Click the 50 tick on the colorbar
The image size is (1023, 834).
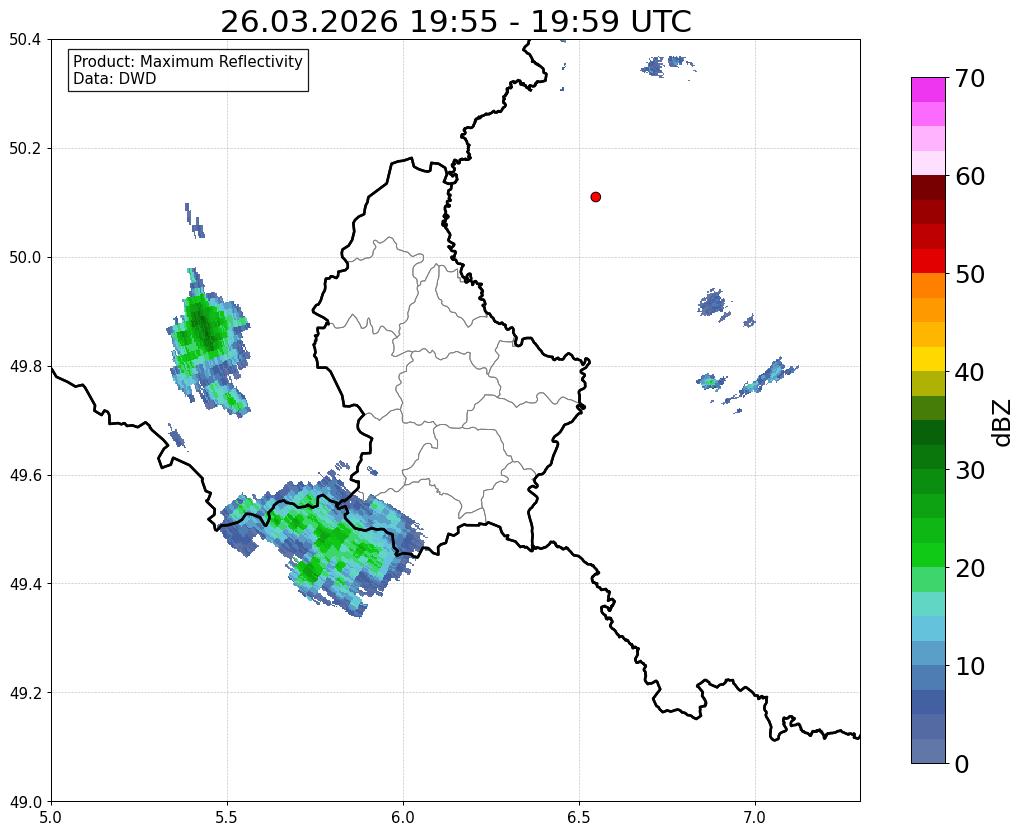click(x=969, y=274)
